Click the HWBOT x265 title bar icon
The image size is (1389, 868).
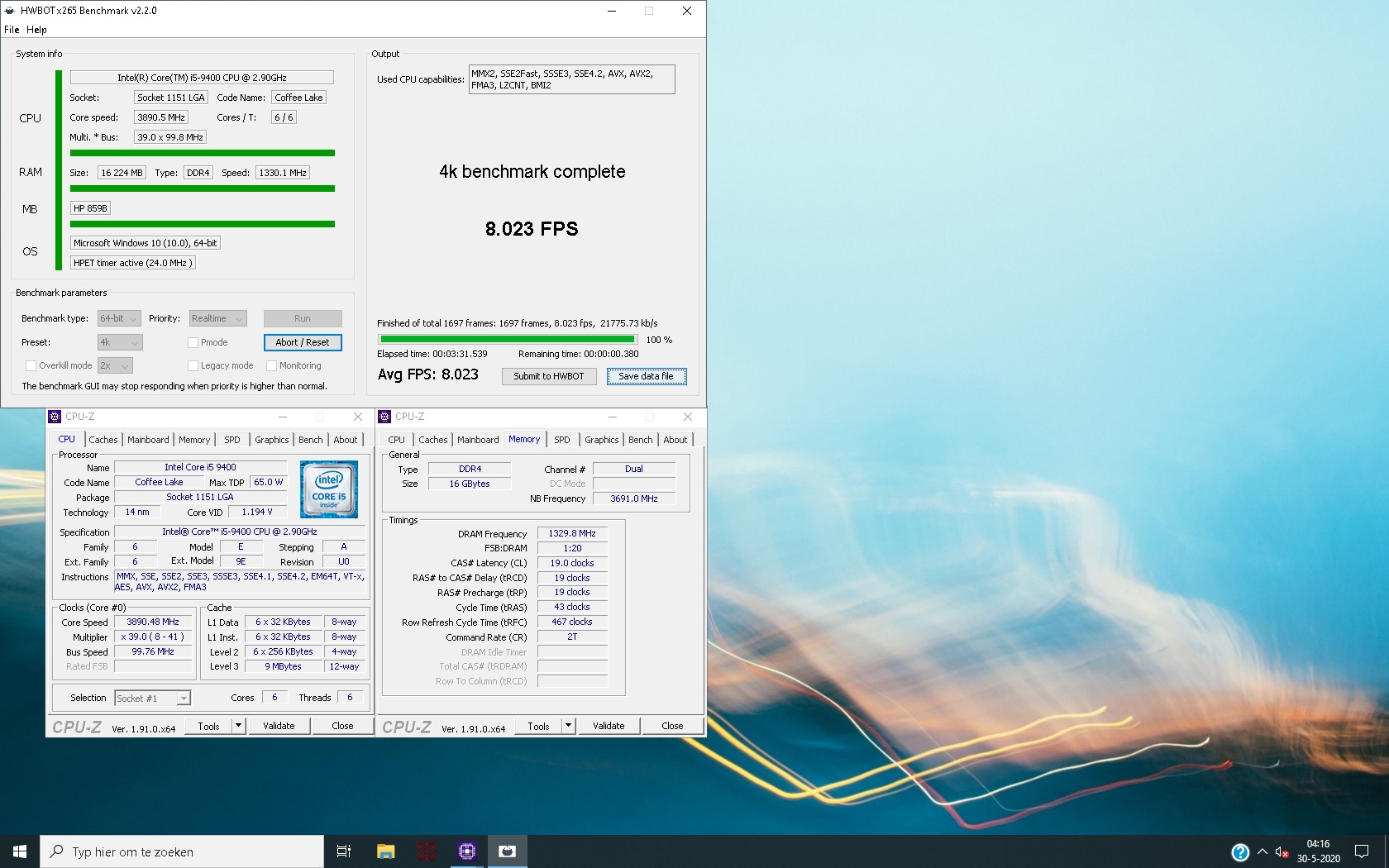coord(10,11)
